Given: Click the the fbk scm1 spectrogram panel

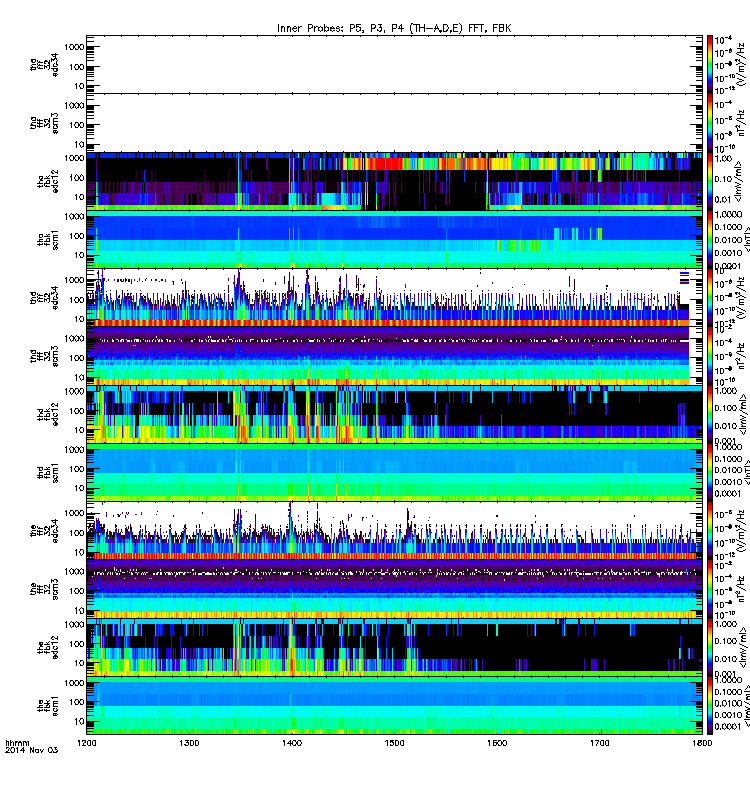Looking at the screenshot, I should [394, 706].
